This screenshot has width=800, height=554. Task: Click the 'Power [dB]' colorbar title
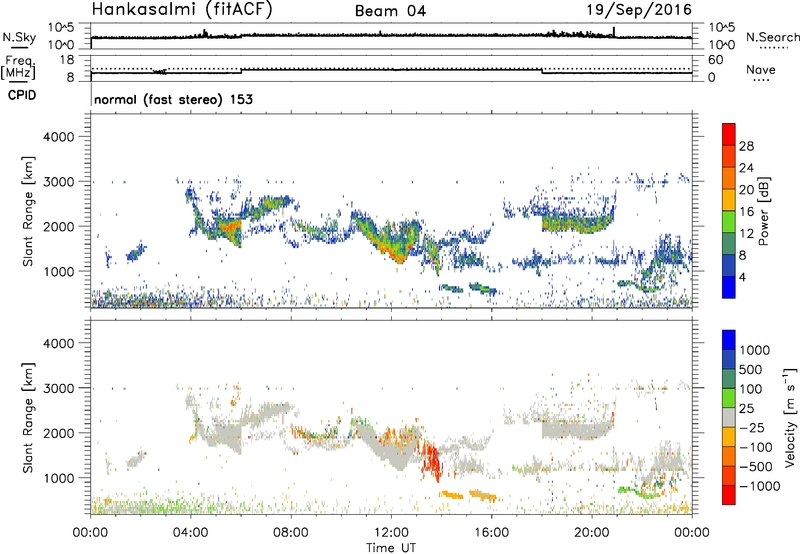[763, 211]
